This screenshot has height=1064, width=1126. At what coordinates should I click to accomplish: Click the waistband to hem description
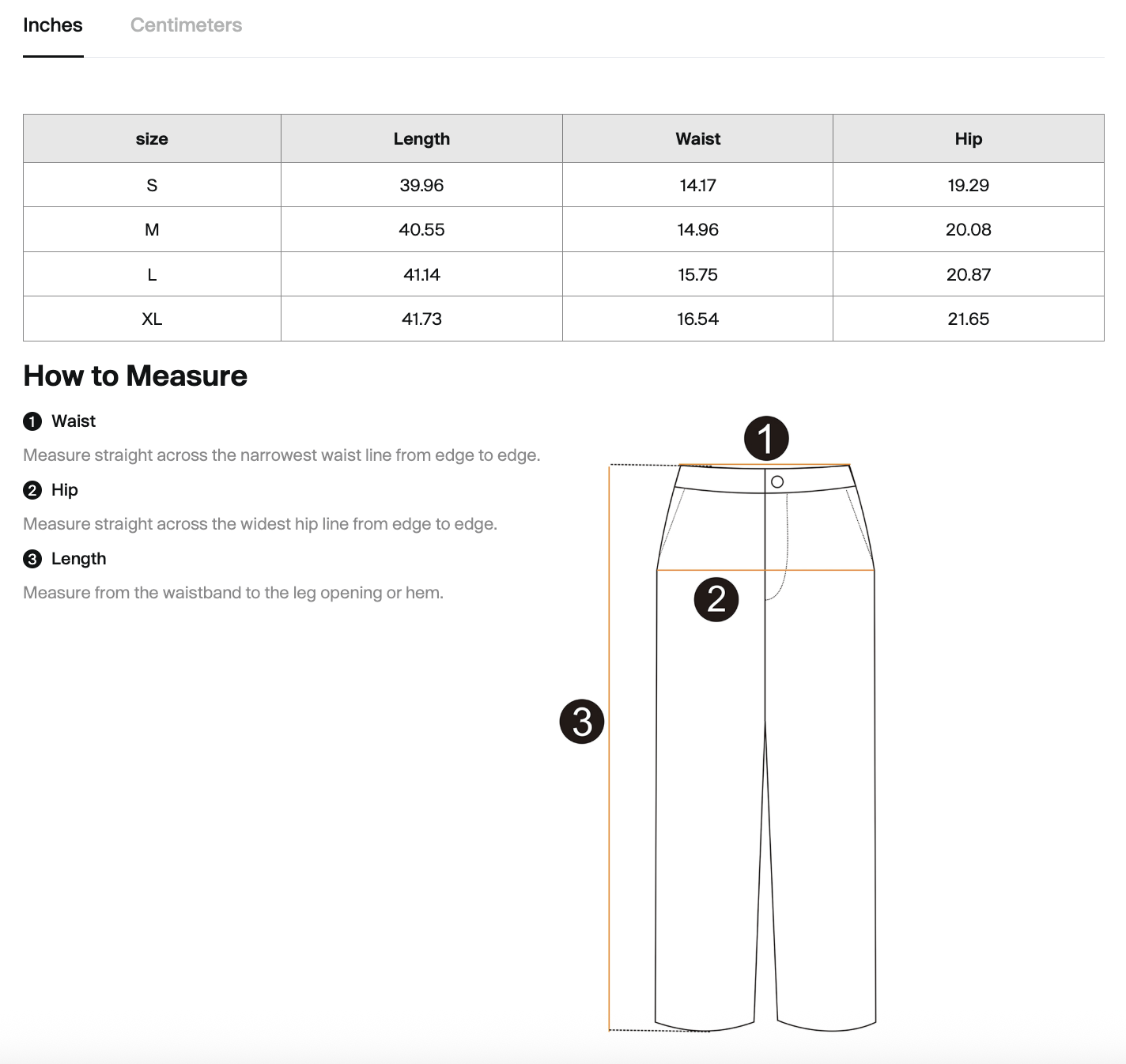pyautogui.click(x=233, y=593)
